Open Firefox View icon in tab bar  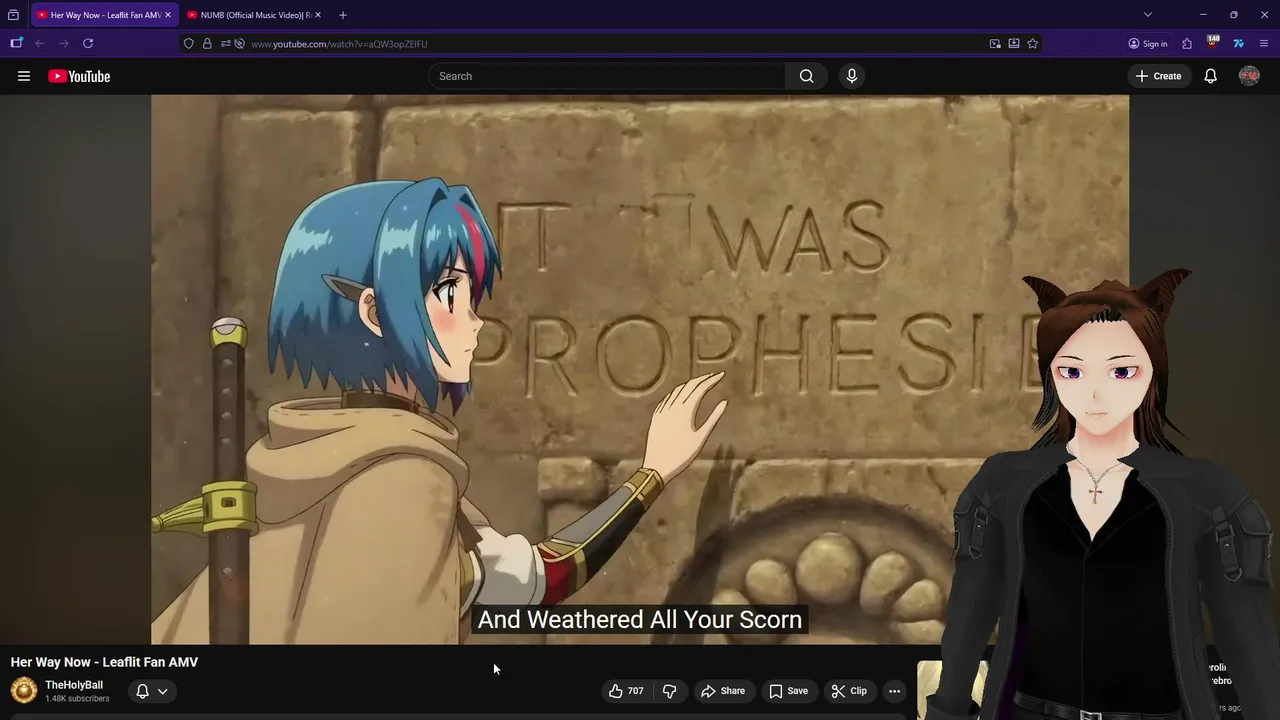click(x=13, y=15)
